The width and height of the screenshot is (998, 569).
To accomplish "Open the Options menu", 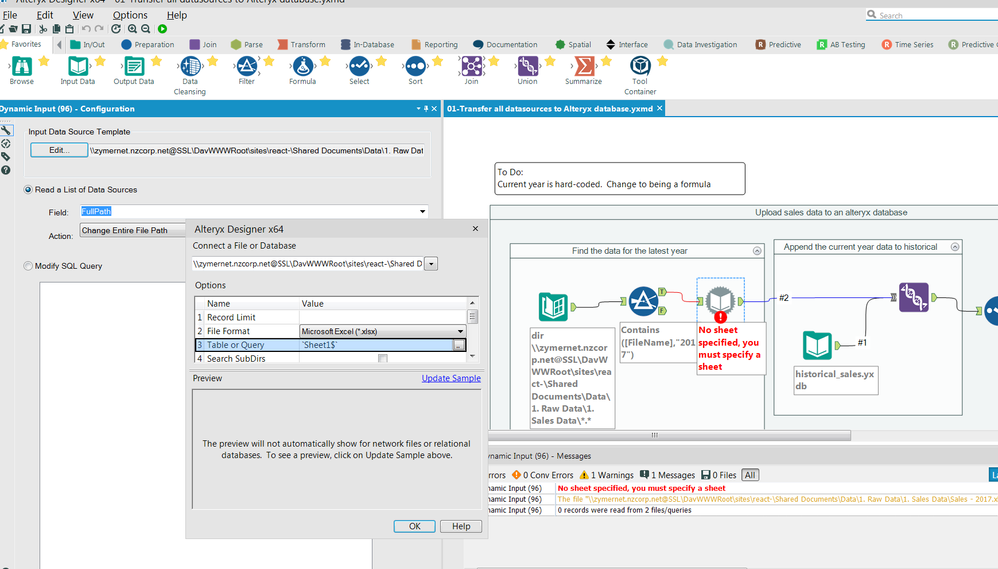I will (x=130, y=15).
